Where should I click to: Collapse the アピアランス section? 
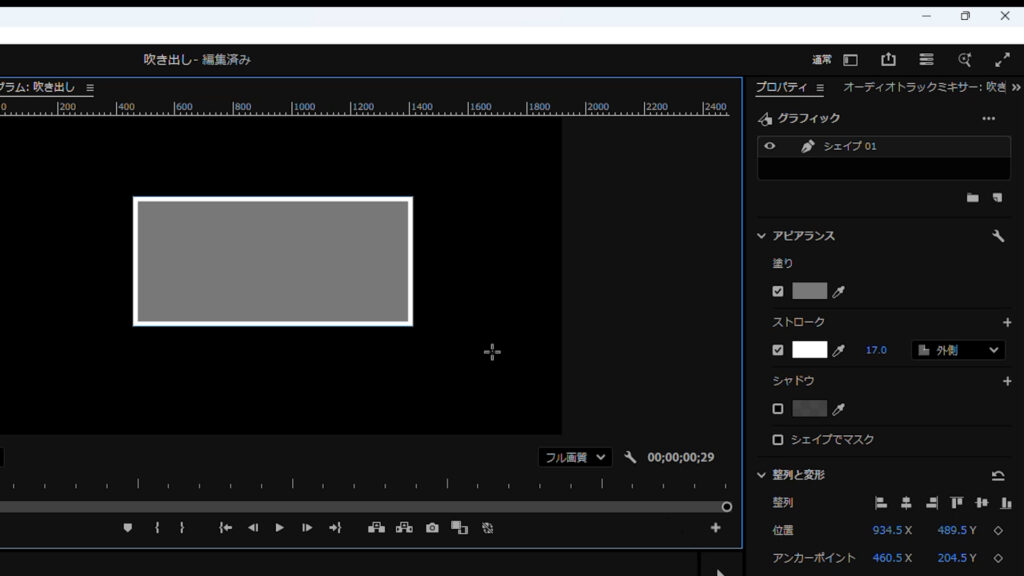[x=762, y=236]
